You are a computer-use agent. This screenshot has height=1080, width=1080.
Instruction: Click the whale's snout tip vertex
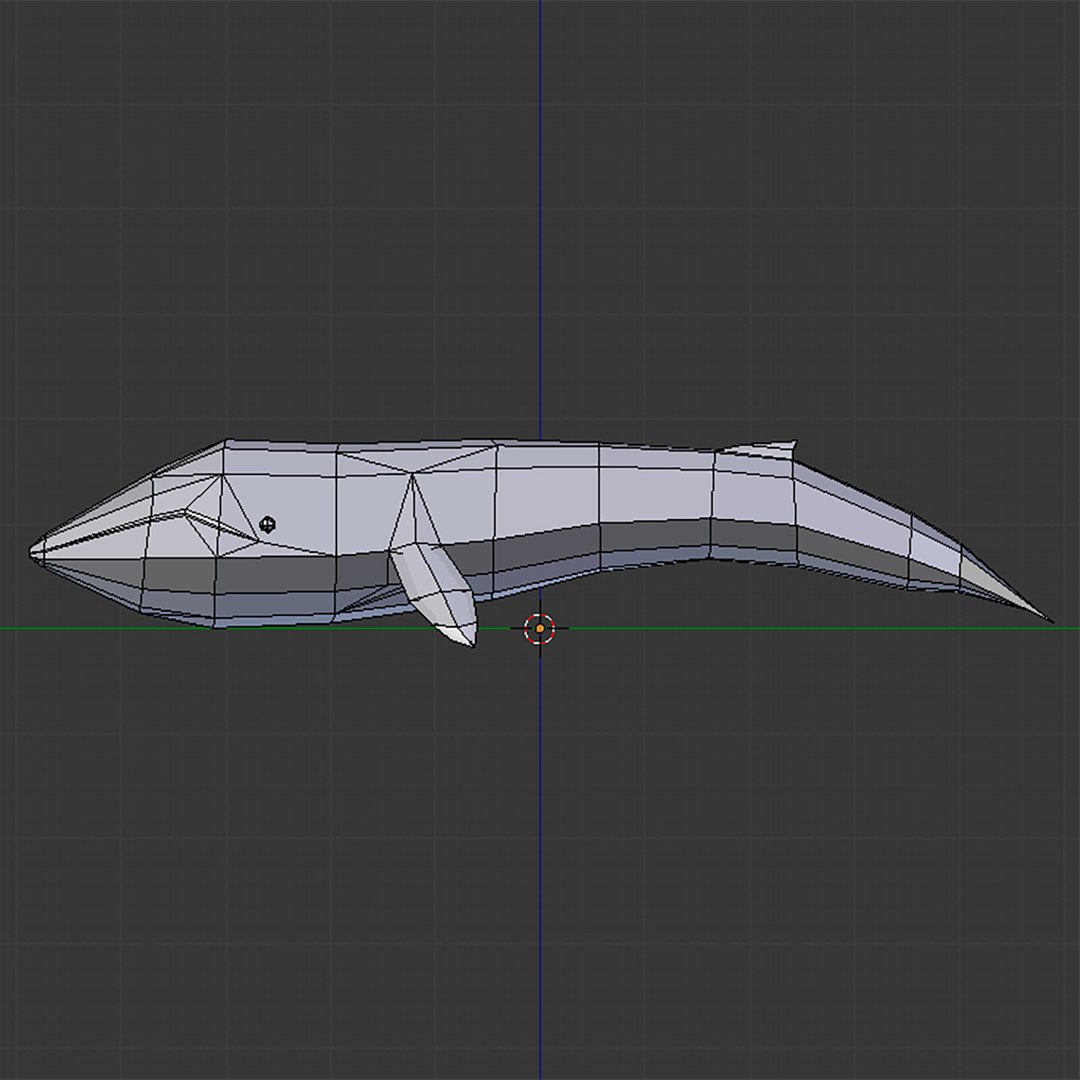point(32,551)
